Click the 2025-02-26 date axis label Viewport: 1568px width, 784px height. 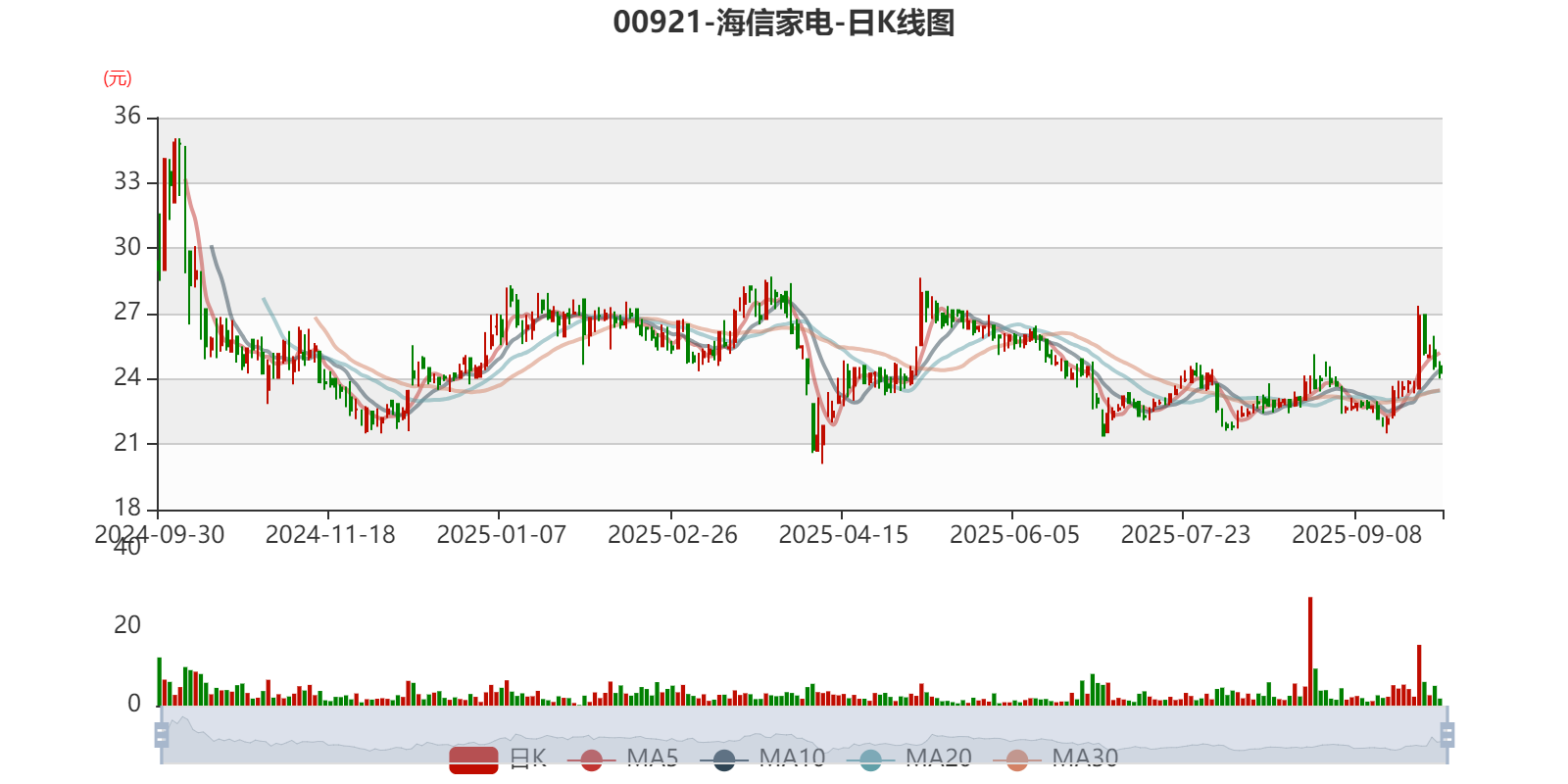coord(672,535)
